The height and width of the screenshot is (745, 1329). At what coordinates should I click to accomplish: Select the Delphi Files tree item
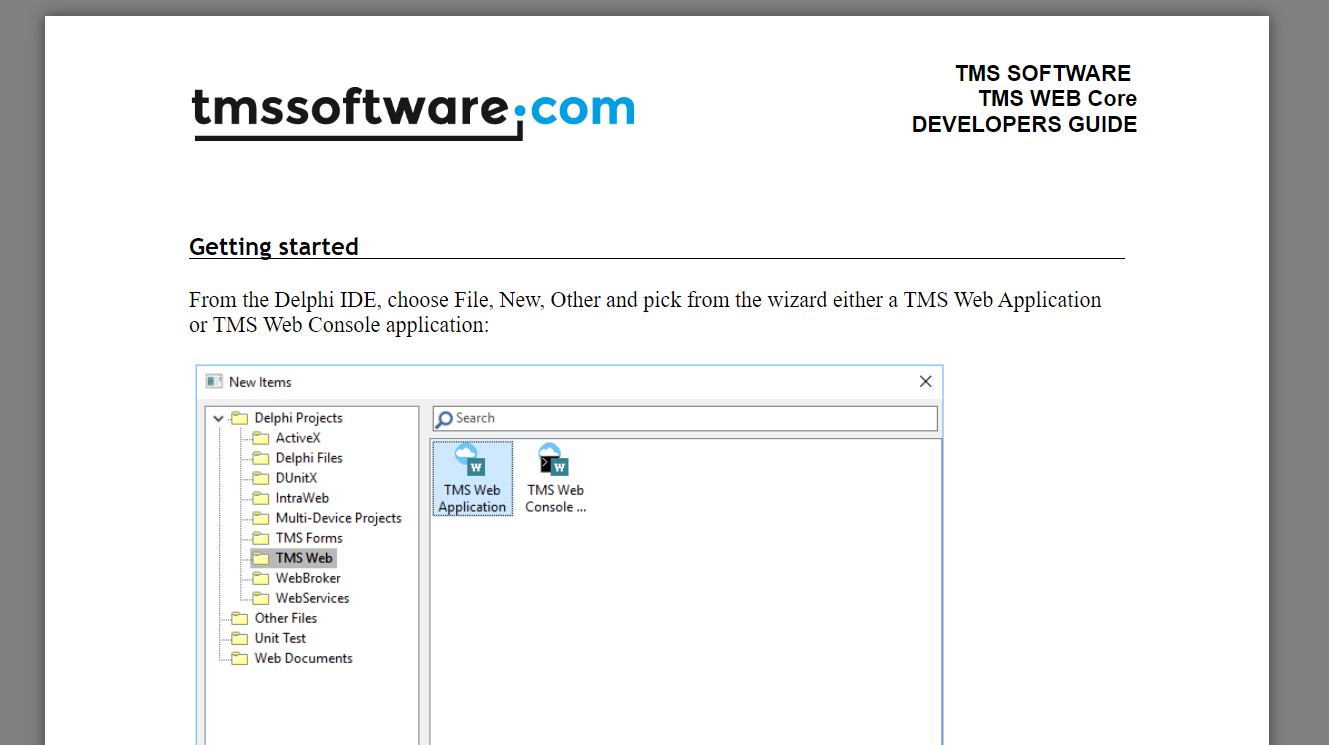309,458
